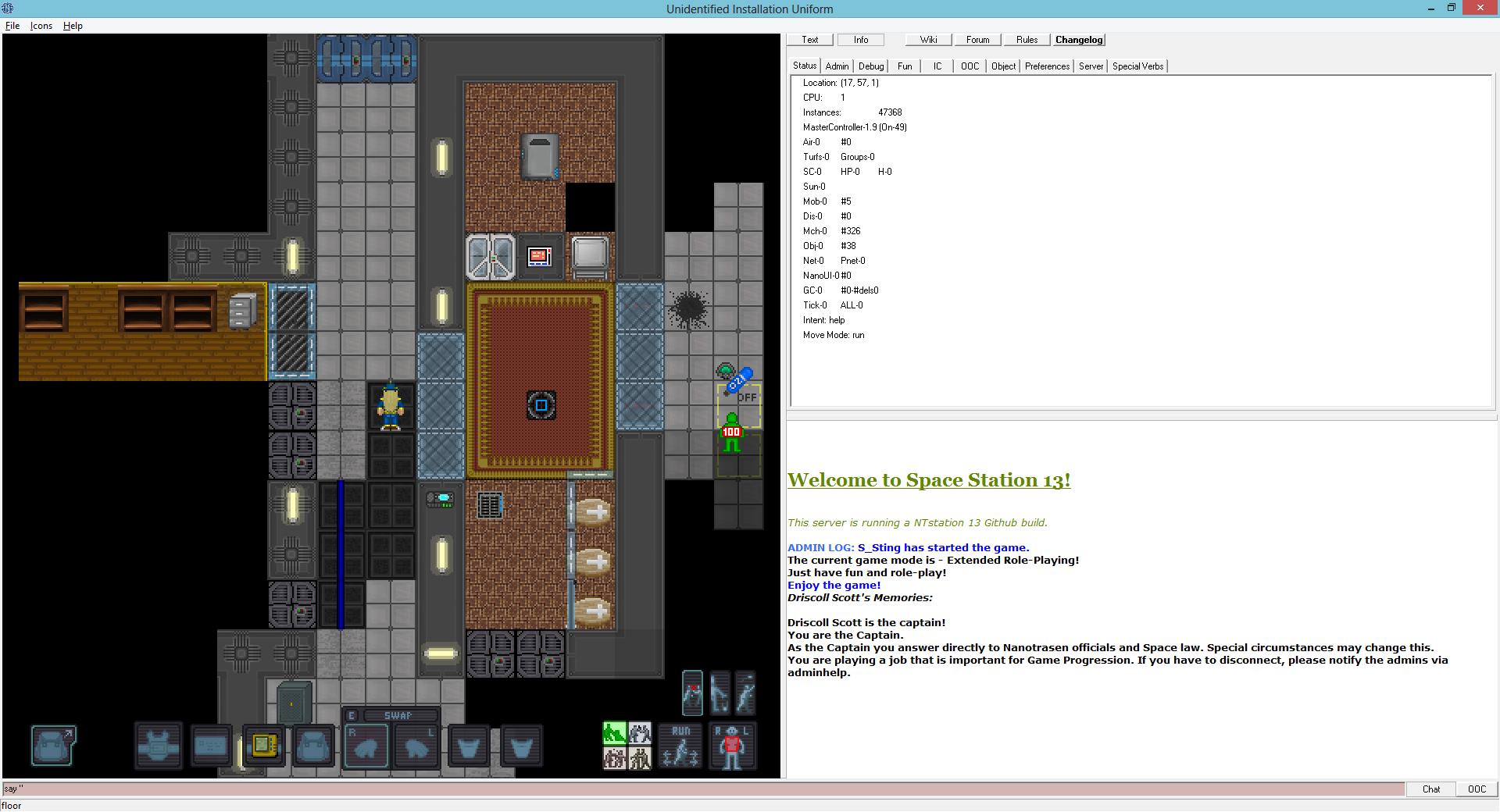This screenshot has height=812, width=1500.
Task: Click the ID card slot
Action: 211,746
